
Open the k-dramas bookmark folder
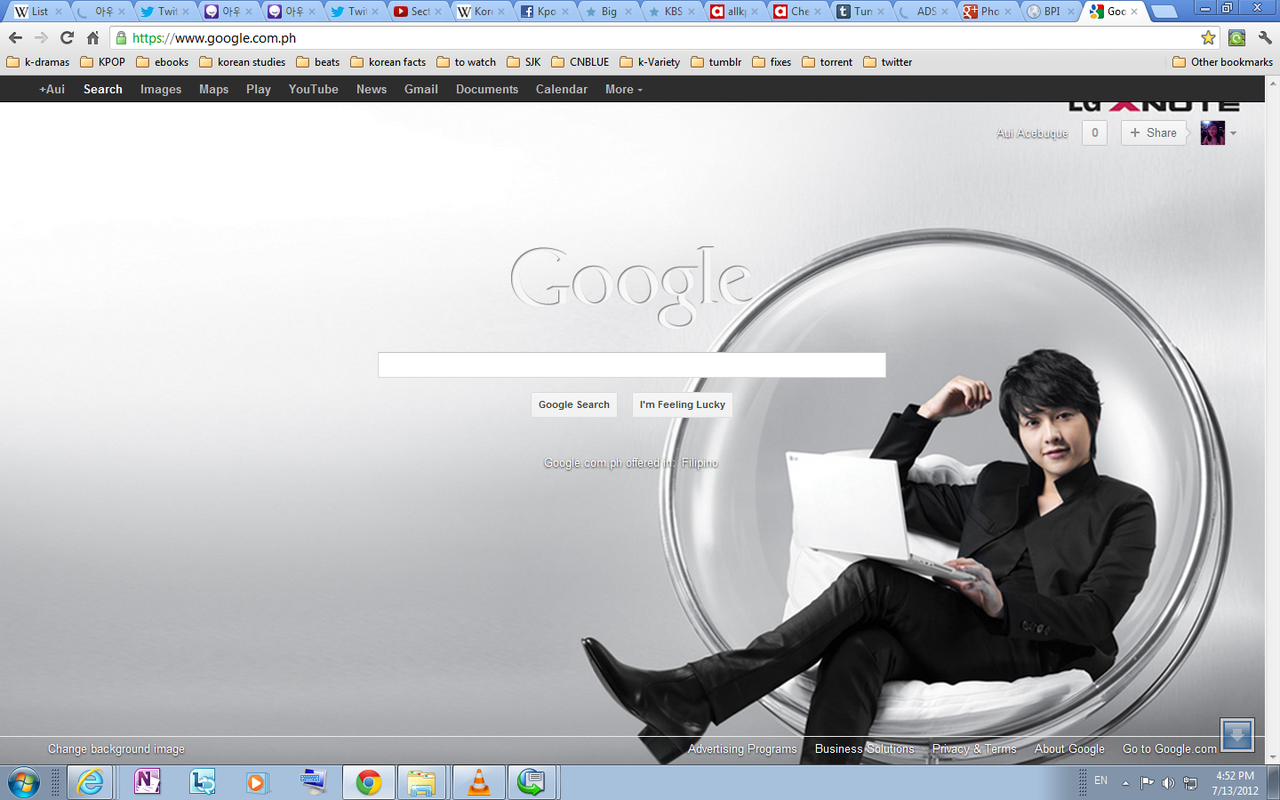(38, 62)
